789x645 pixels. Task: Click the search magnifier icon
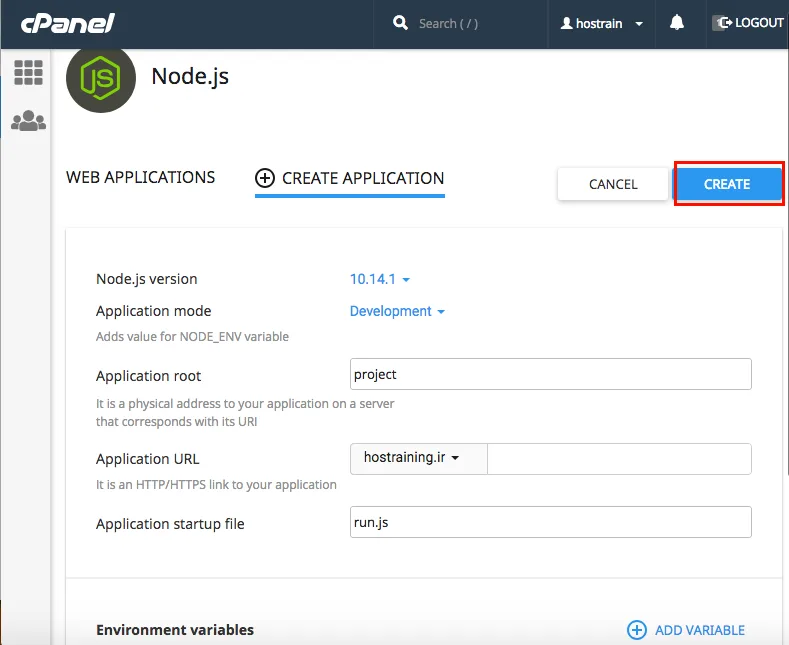pyautogui.click(x=400, y=23)
